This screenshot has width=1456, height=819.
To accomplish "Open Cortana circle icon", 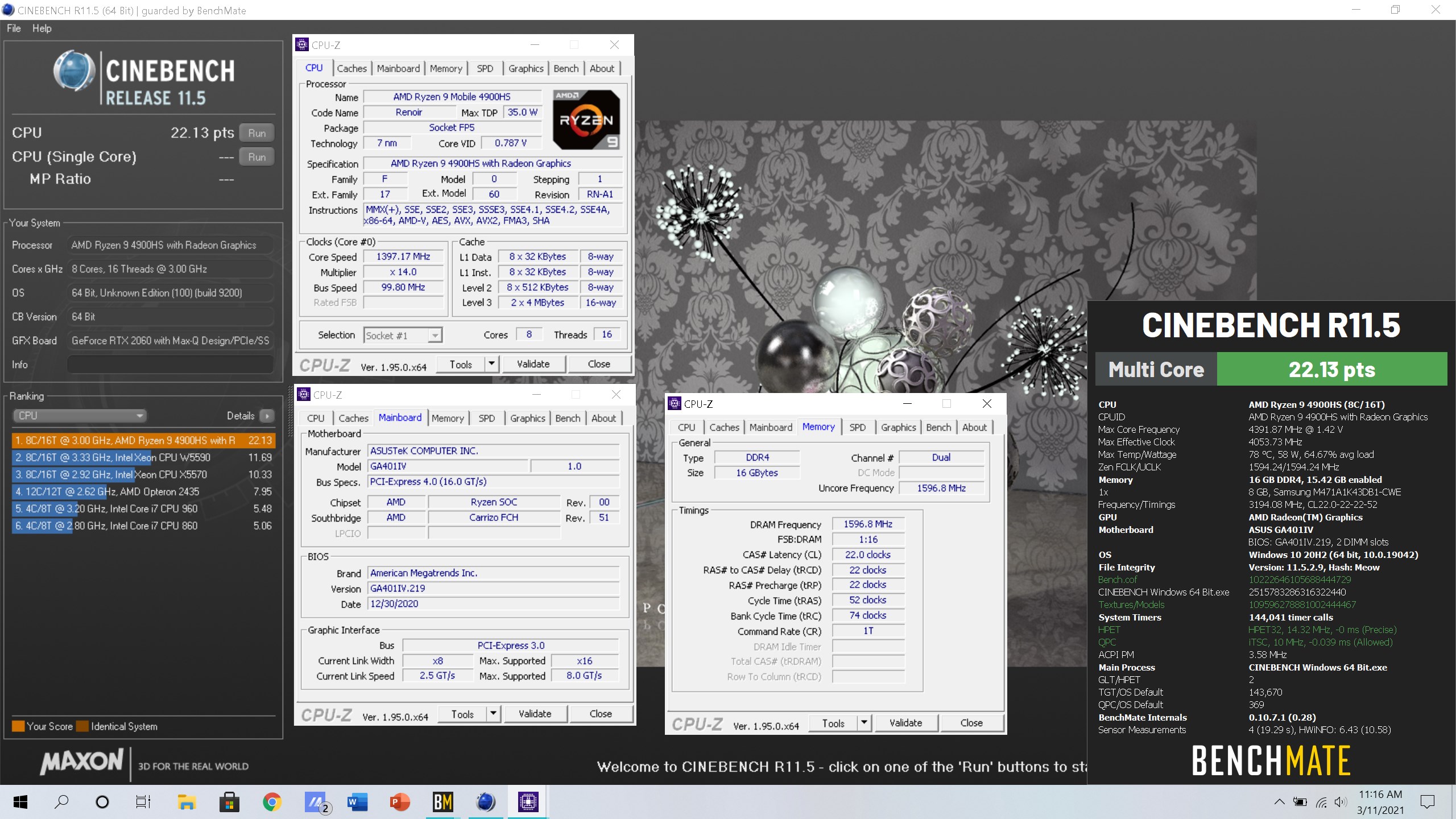I will [x=102, y=802].
